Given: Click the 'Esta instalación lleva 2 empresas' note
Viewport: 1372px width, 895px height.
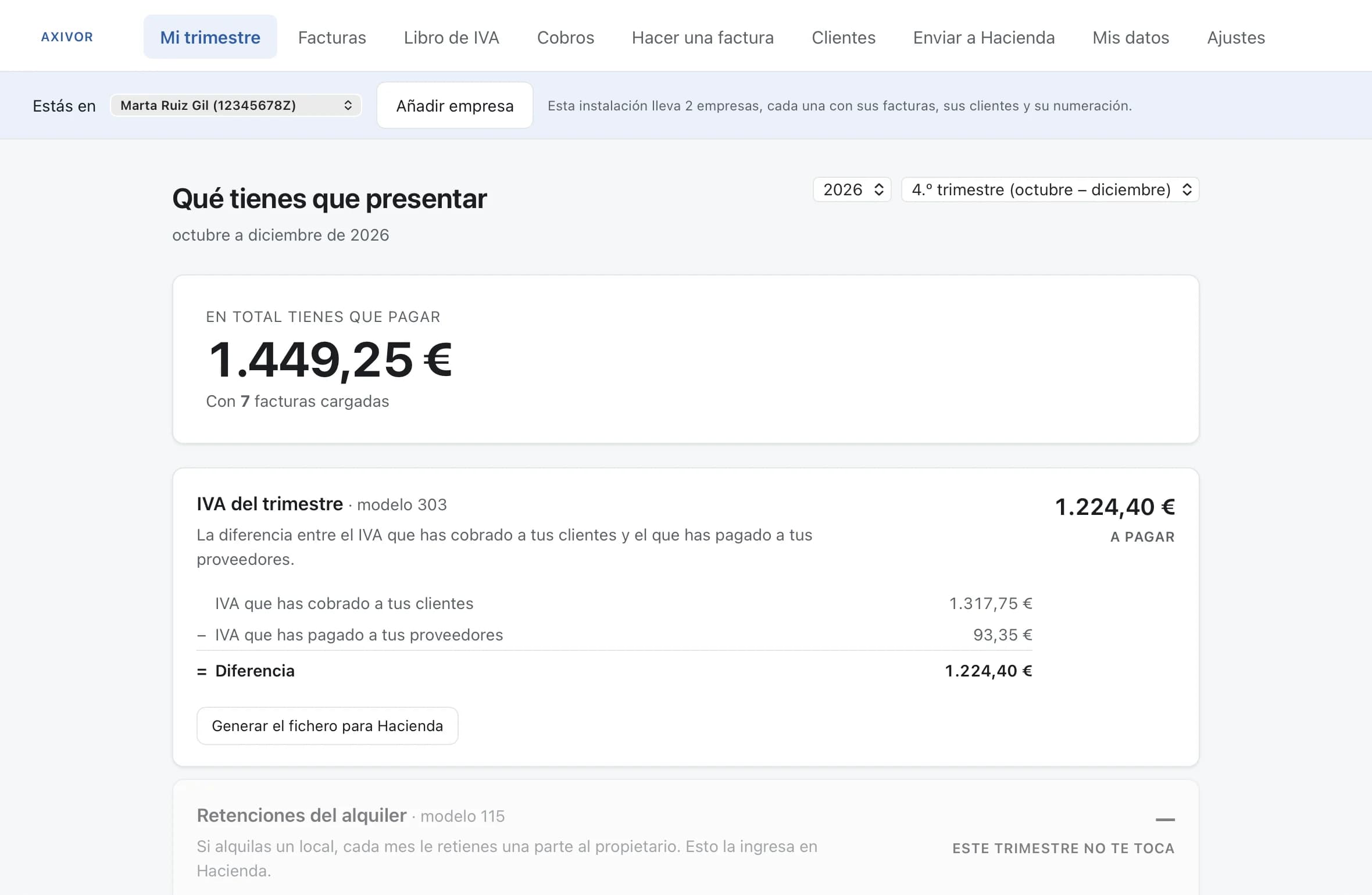Looking at the screenshot, I should click(x=839, y=106).
